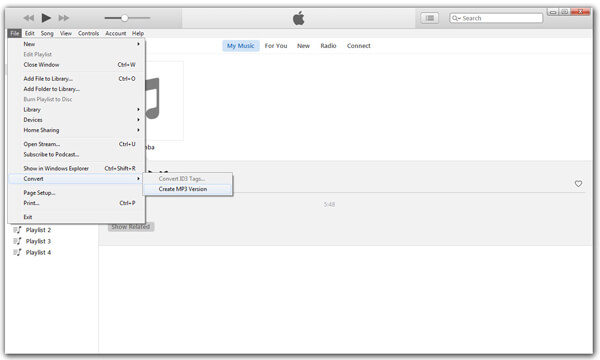The width and height of the screenshot is (600, 360).
Task: Select Playlist 4 label
Action: tap(38, 252)
